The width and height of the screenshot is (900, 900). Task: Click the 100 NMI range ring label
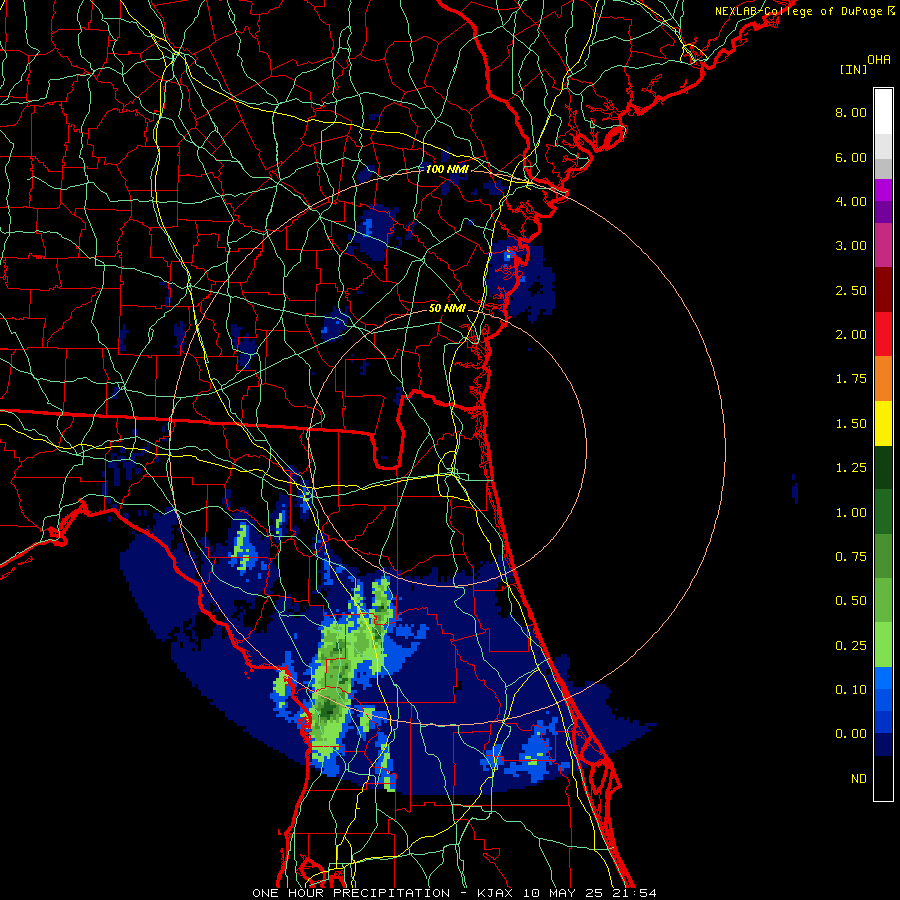447,169
